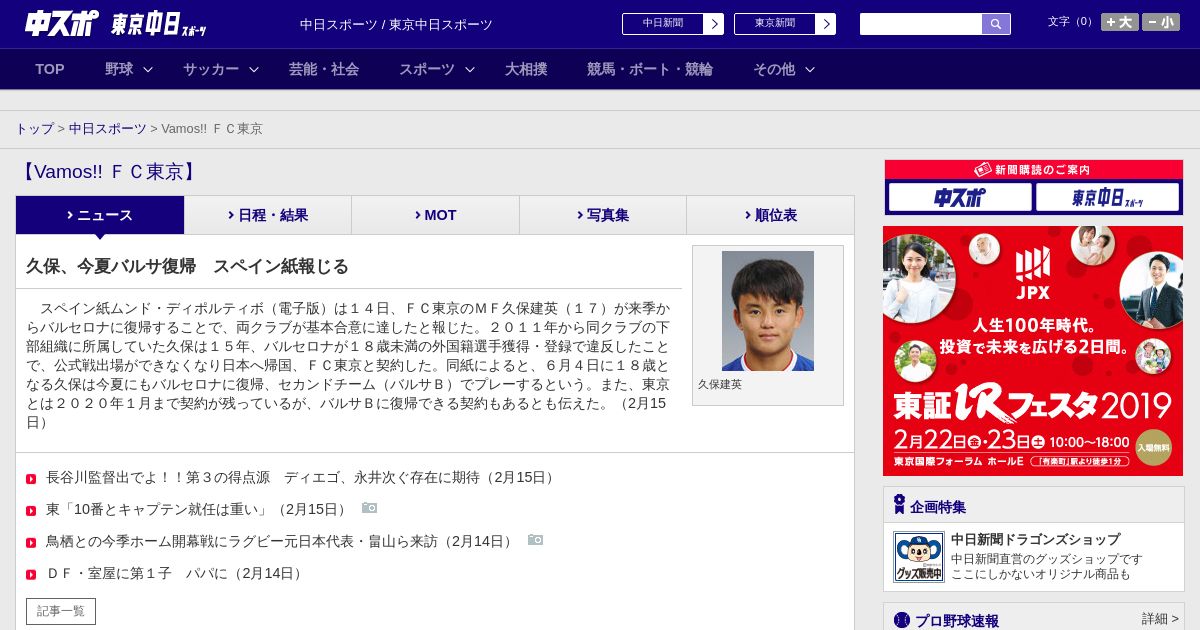Open 野球 navigation menu
This screenshot has width=1200, height=630.
coord(119,69)
